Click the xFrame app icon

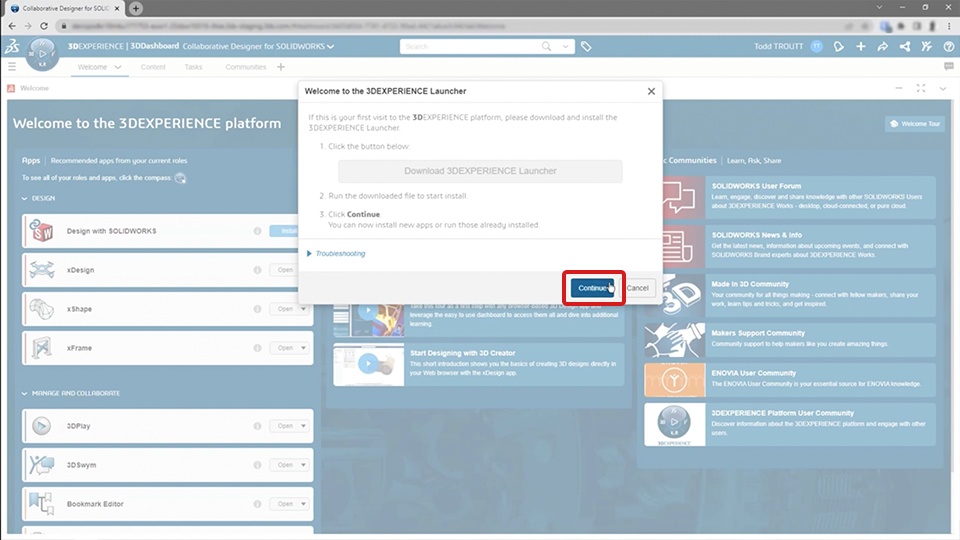pyautogui.click(x=42, y=348)
